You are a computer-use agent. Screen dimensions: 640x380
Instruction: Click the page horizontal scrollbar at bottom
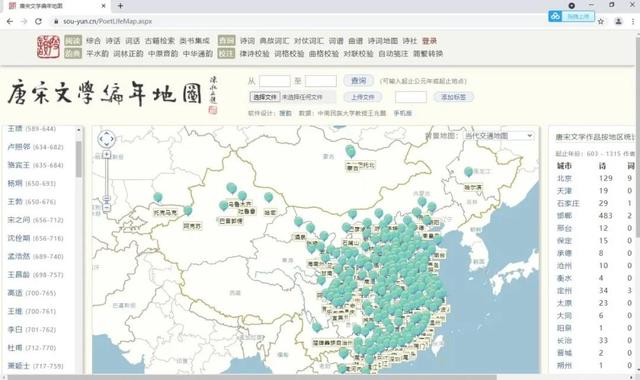251,377
